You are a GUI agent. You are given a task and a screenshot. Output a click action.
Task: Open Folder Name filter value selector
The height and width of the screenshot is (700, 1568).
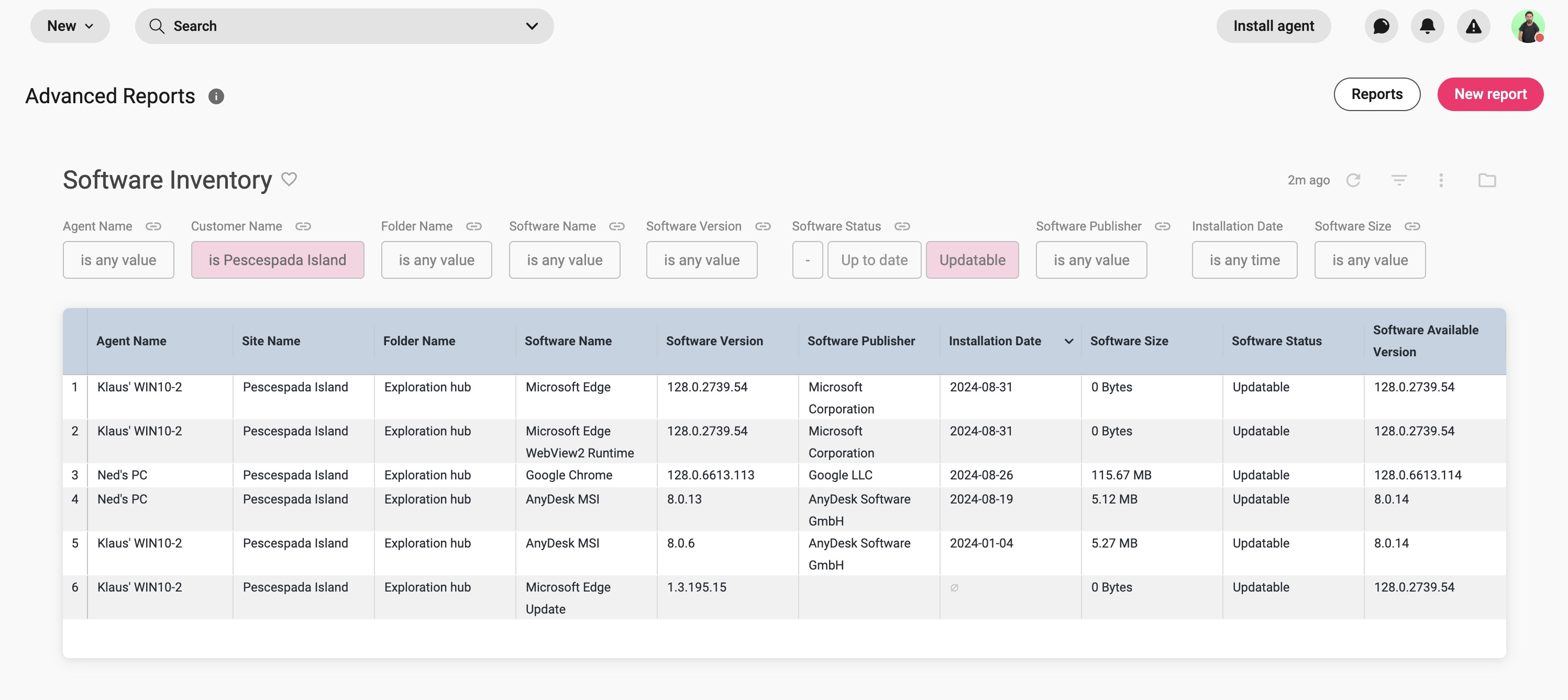[436, 260]
